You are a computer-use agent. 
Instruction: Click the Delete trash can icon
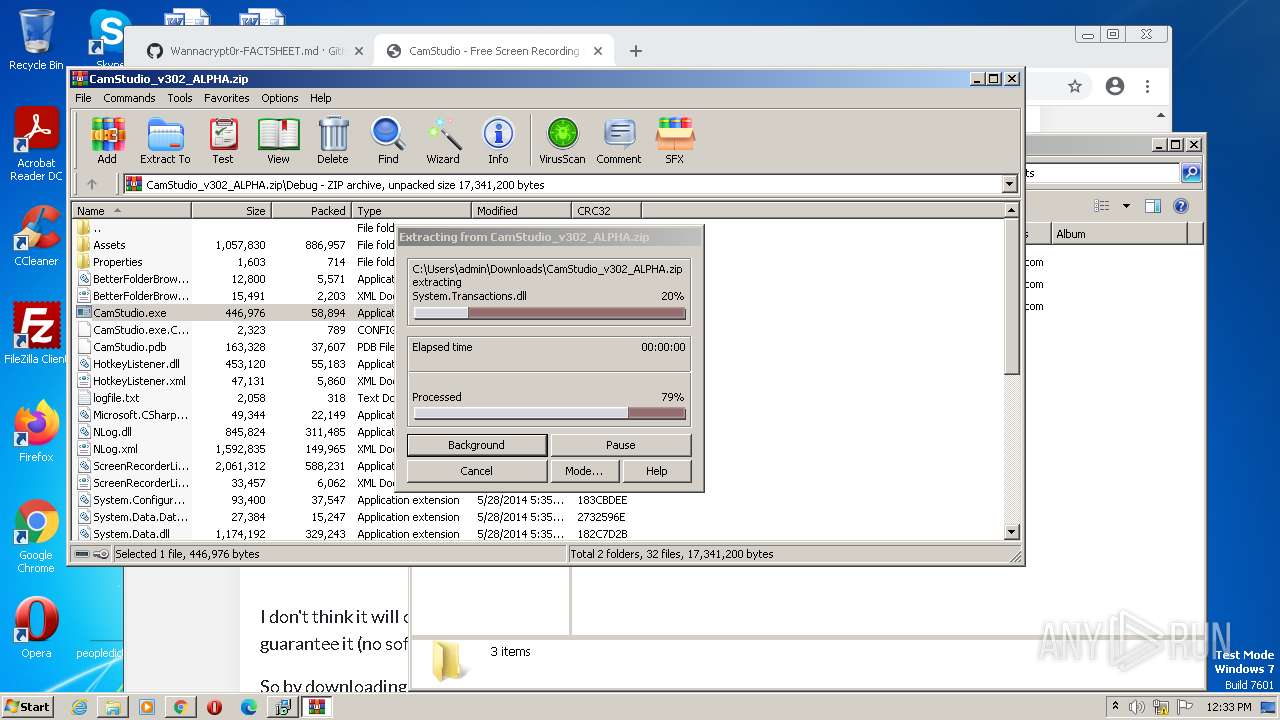tap(333, 140)
